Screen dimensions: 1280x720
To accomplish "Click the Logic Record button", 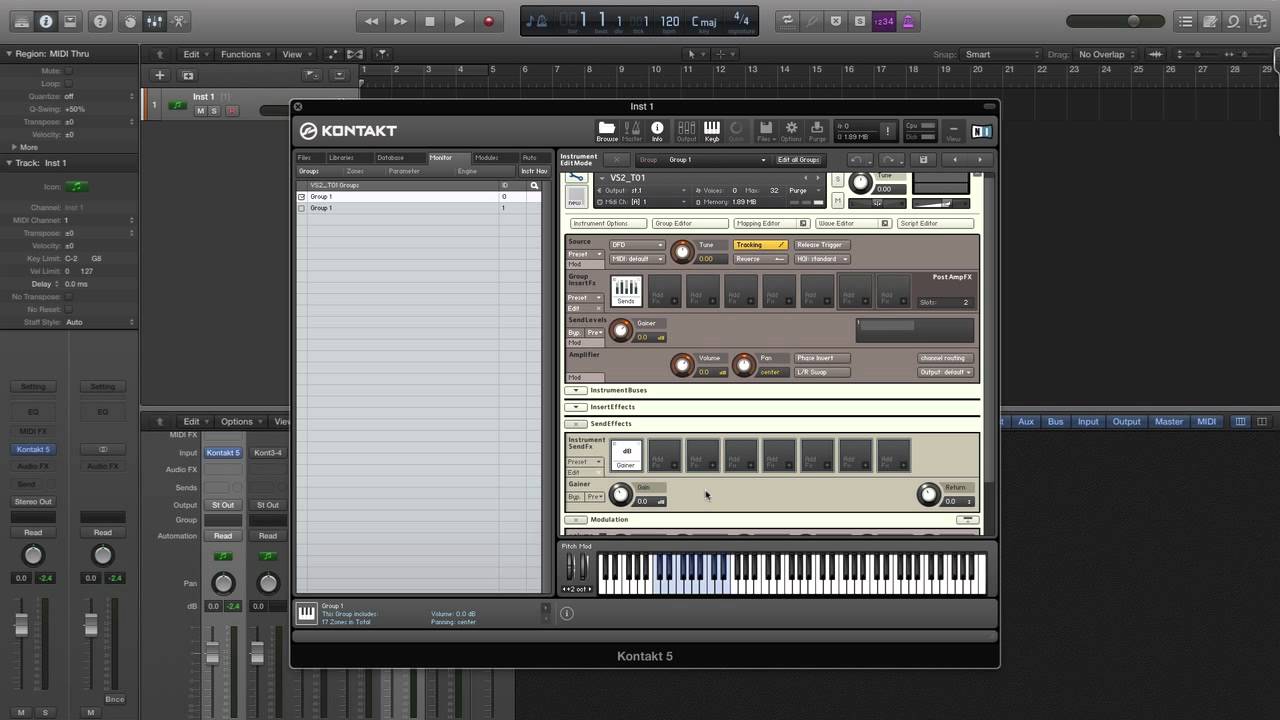I will click(x=489, y=21).
